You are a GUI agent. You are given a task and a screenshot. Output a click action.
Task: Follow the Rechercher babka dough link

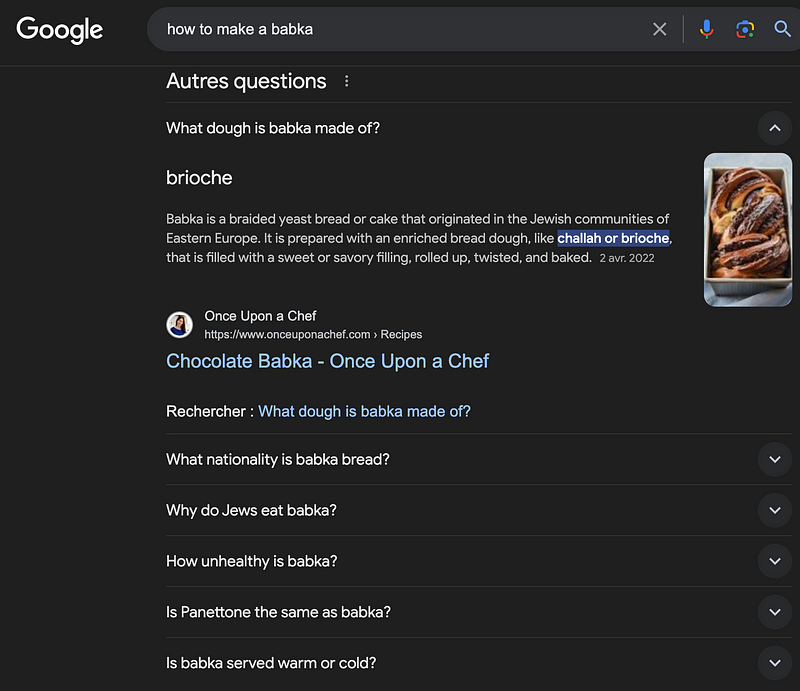[364, 411]
